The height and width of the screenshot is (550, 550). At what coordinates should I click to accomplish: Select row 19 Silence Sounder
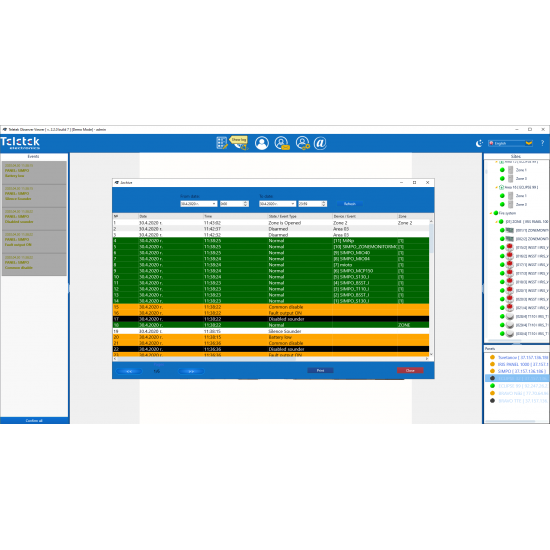click(x=271, y=331)
